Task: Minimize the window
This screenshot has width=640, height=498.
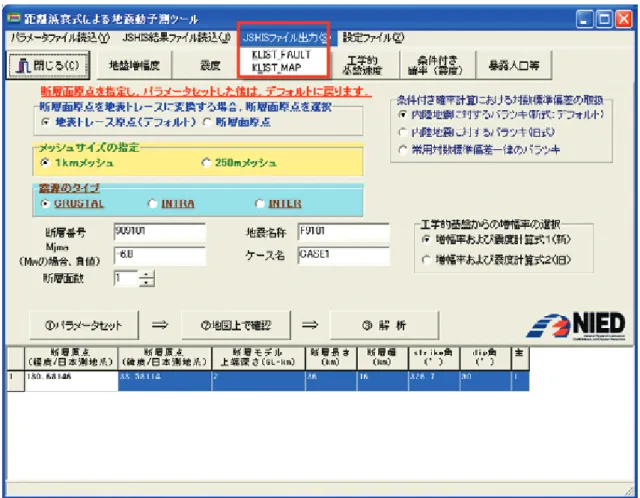Action: [584, 19]
